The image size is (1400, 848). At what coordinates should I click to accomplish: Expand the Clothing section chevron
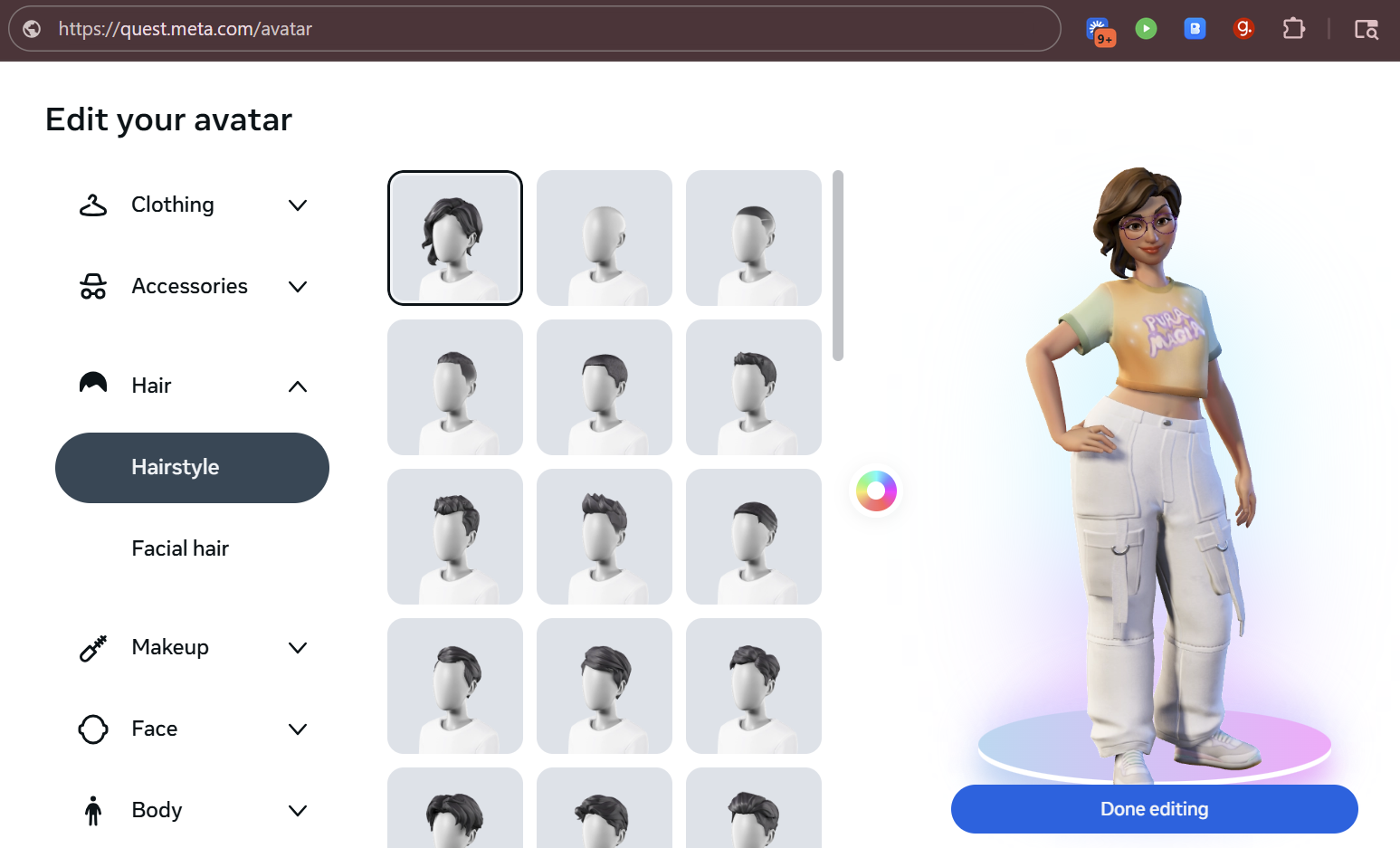[297, 205]
